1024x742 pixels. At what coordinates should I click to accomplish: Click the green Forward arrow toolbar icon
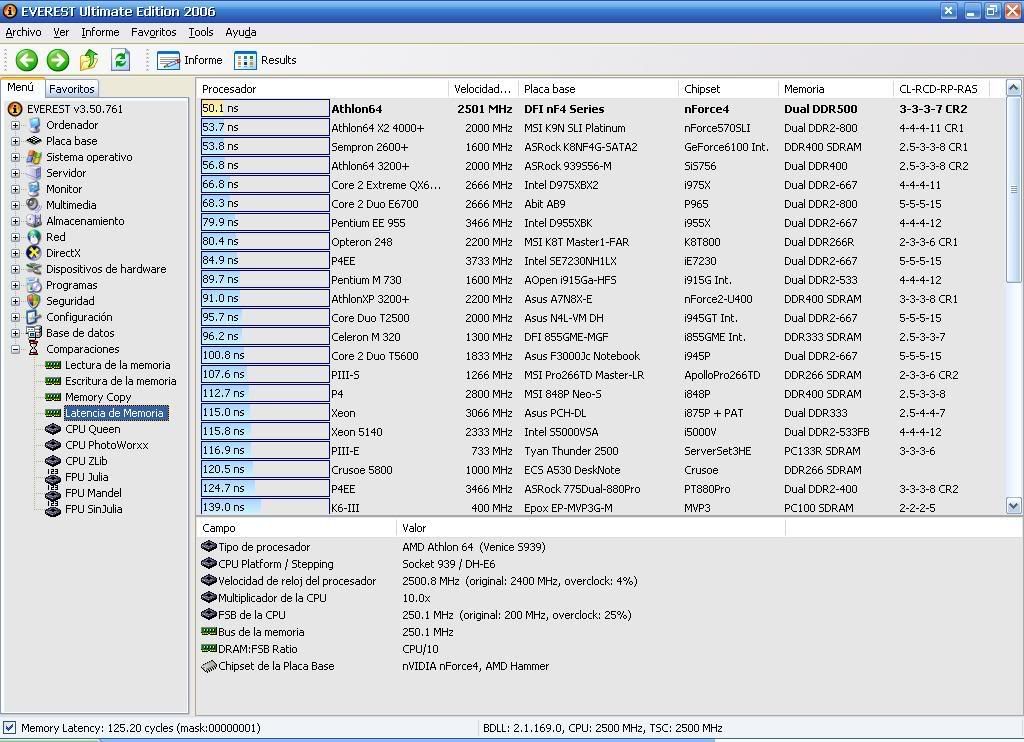pyautogui.click(x=57, y=60)
